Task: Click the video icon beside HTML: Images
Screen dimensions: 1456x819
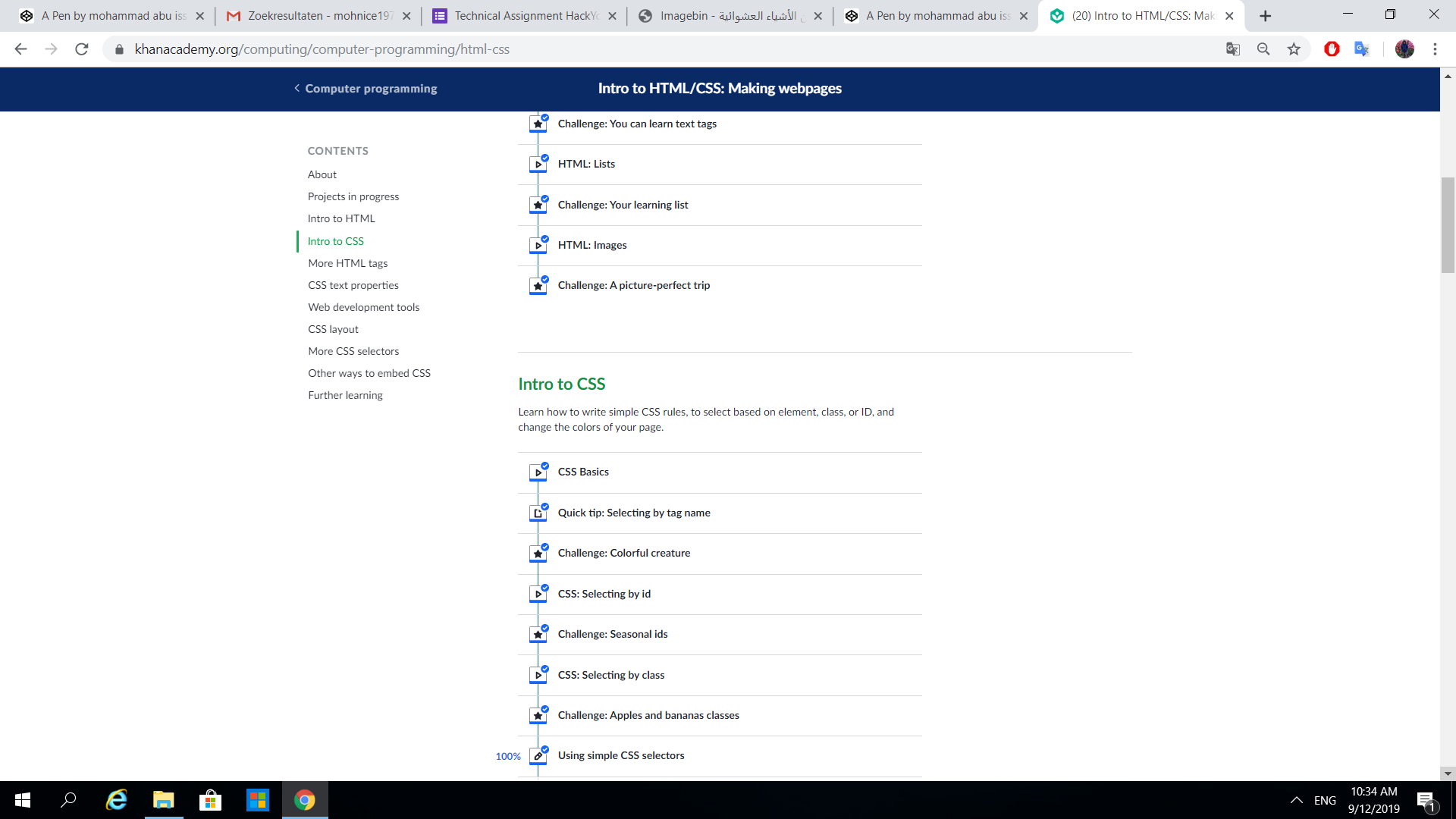Action: coord(538,245)
